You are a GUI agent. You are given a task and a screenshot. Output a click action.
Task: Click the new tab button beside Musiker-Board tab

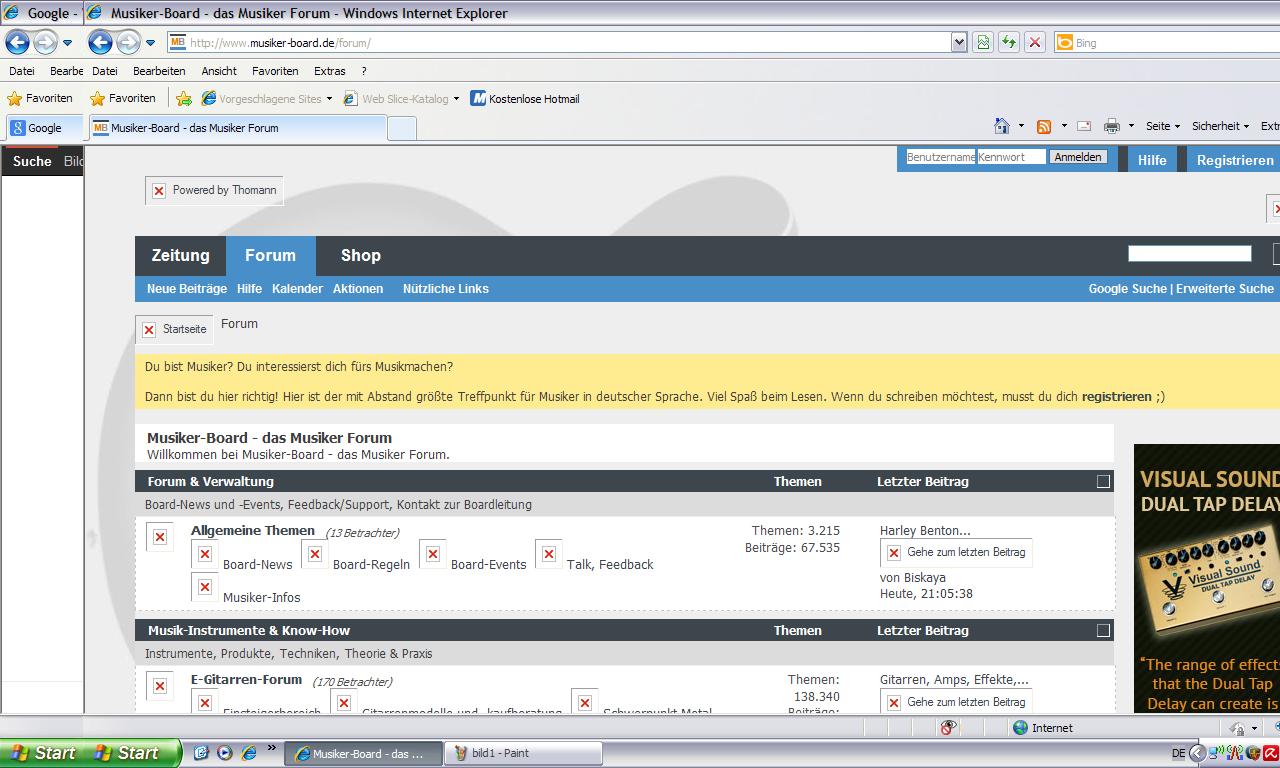pyautogui.click(x=402, y=128)
